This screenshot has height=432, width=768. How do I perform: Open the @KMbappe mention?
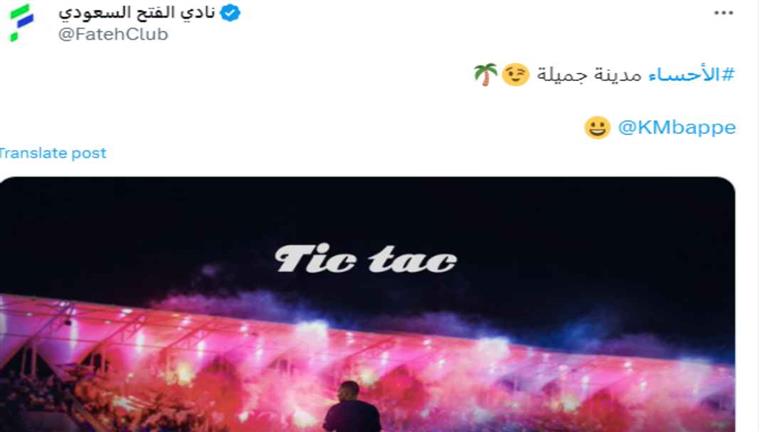coord(677,128)
